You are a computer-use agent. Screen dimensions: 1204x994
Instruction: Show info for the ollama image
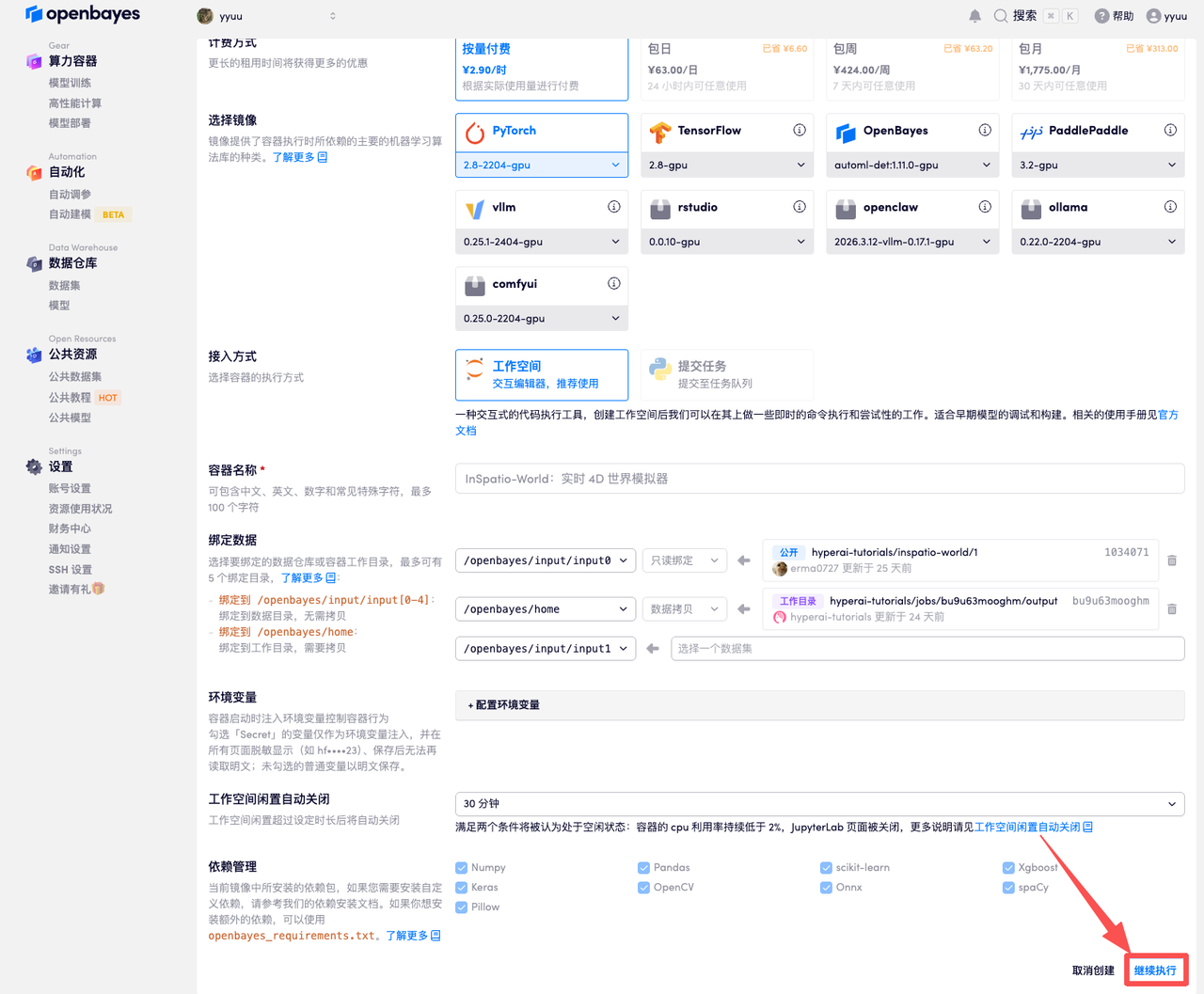pyautogui.click(x=1170, y=207)
